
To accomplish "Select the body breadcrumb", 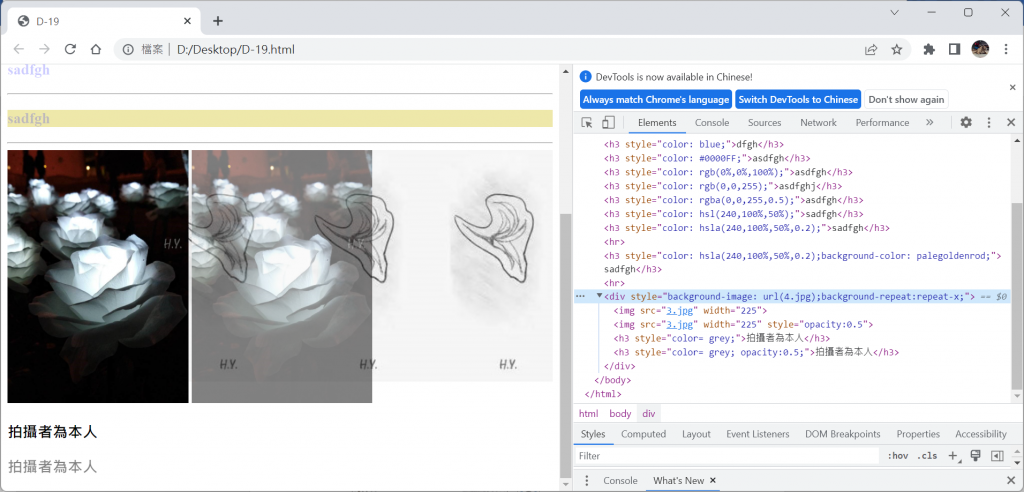I will point(620,414).
